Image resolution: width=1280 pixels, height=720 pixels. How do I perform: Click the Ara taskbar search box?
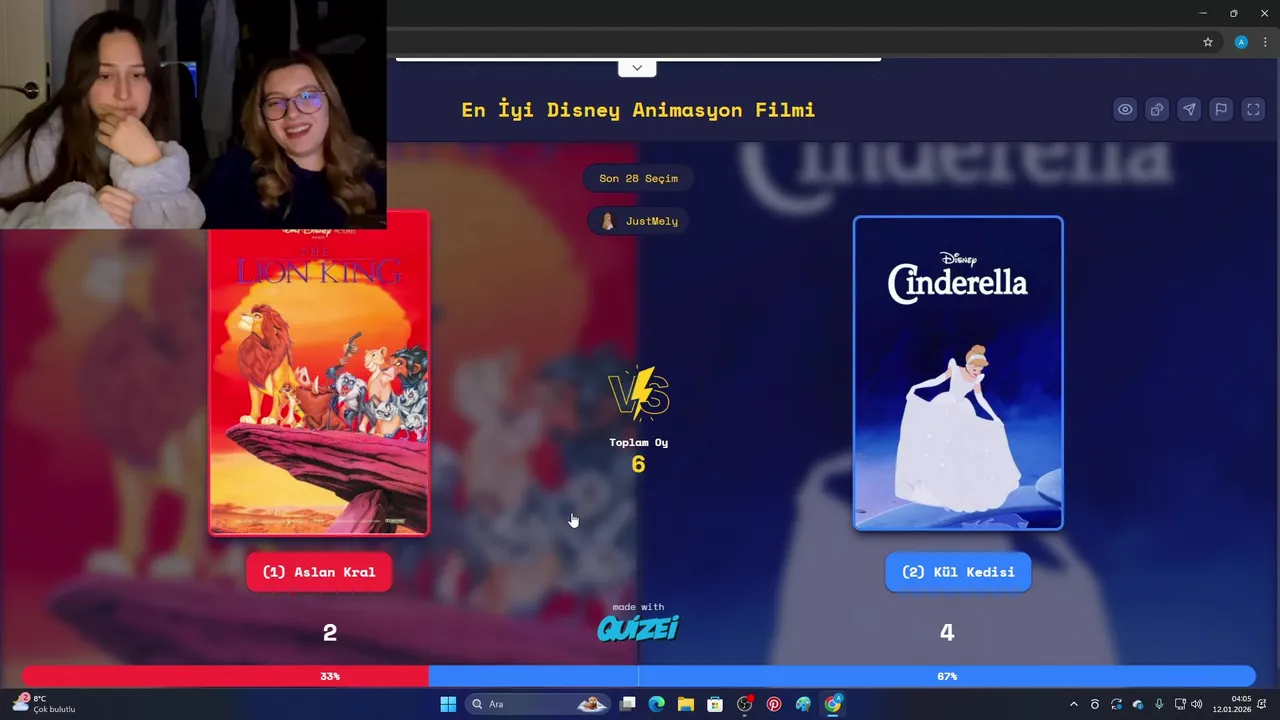coord(539,704)
